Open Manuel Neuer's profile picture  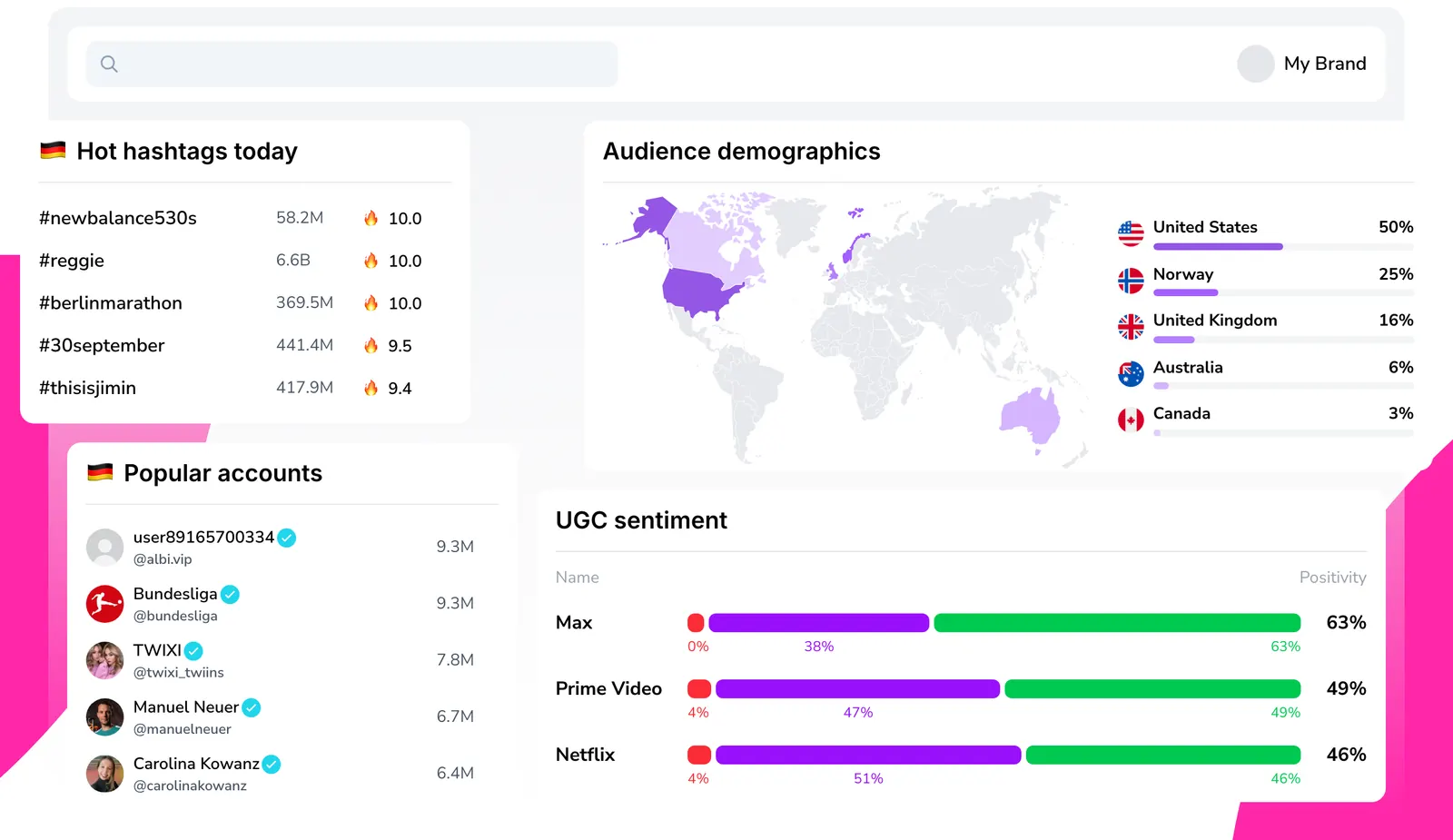pyautogui.click(x=104, y=716)
